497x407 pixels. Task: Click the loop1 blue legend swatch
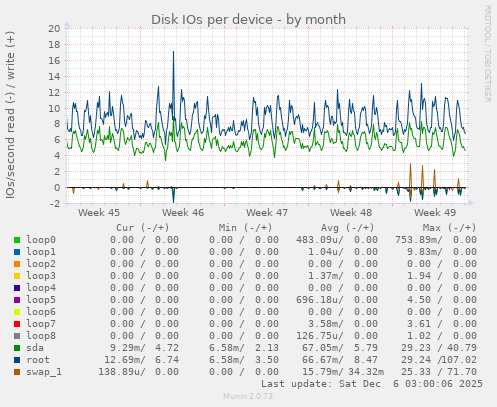[x=17, y=252]
